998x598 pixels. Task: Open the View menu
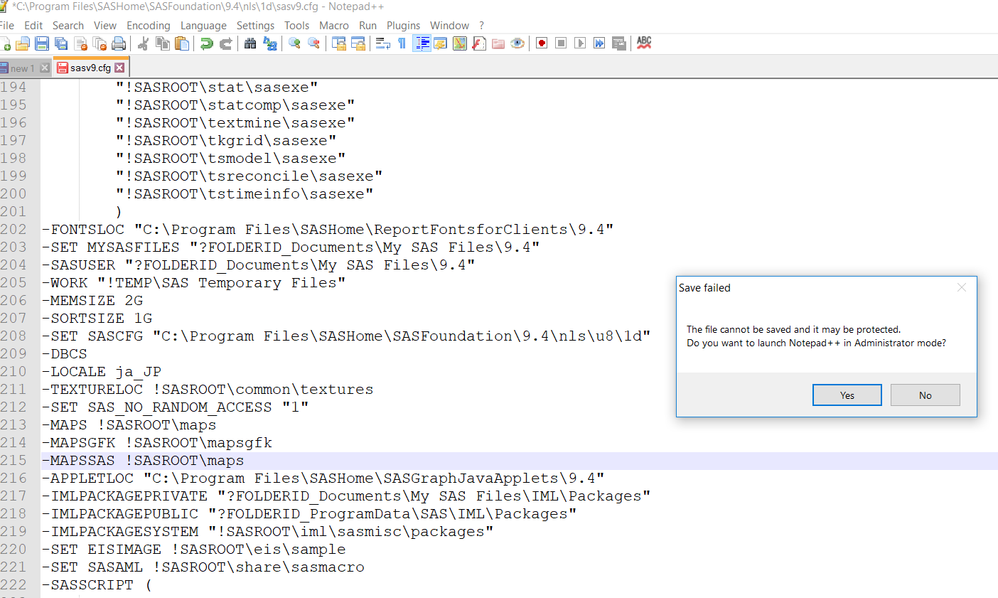click(x=105, y=25)
